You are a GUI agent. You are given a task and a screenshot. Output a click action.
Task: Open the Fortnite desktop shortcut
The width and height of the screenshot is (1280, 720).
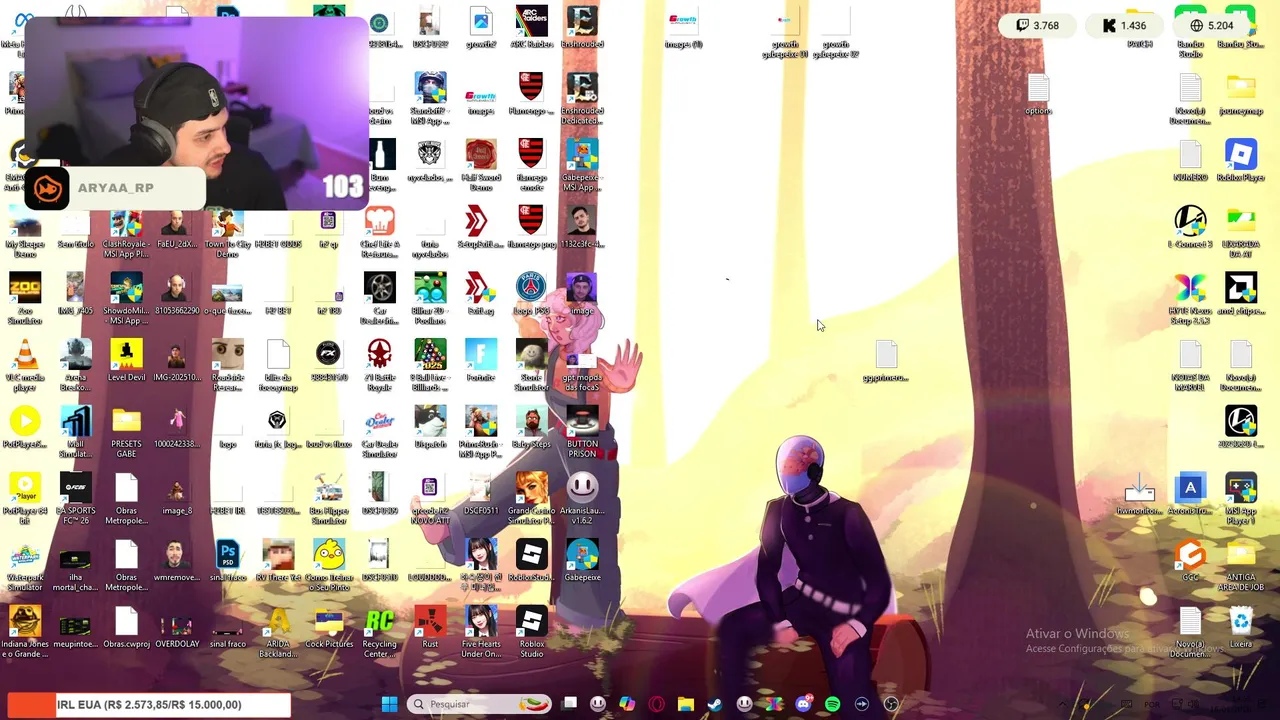coord(480,360)
